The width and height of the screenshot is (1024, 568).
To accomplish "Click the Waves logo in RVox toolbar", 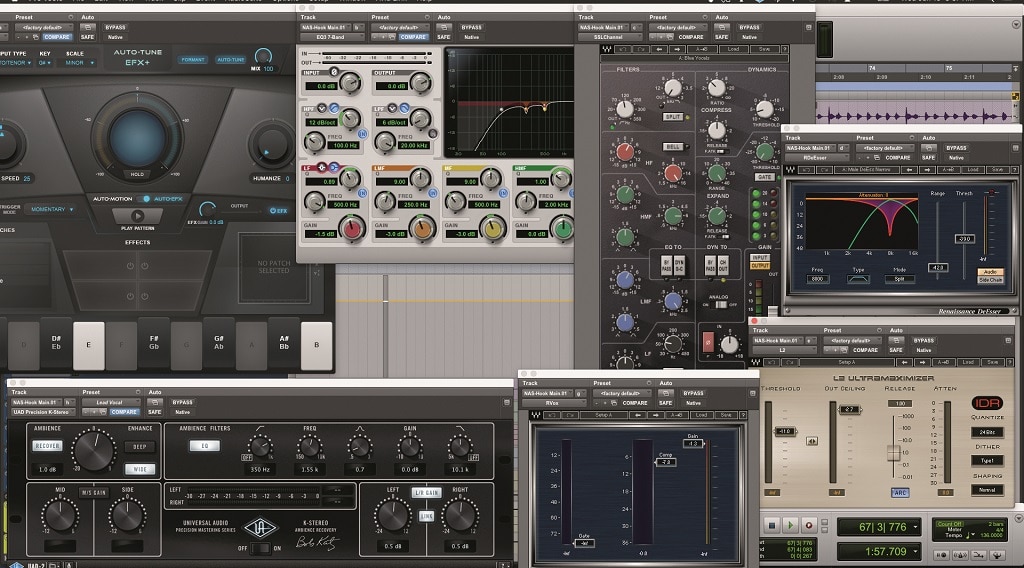I will click(536, 415).
